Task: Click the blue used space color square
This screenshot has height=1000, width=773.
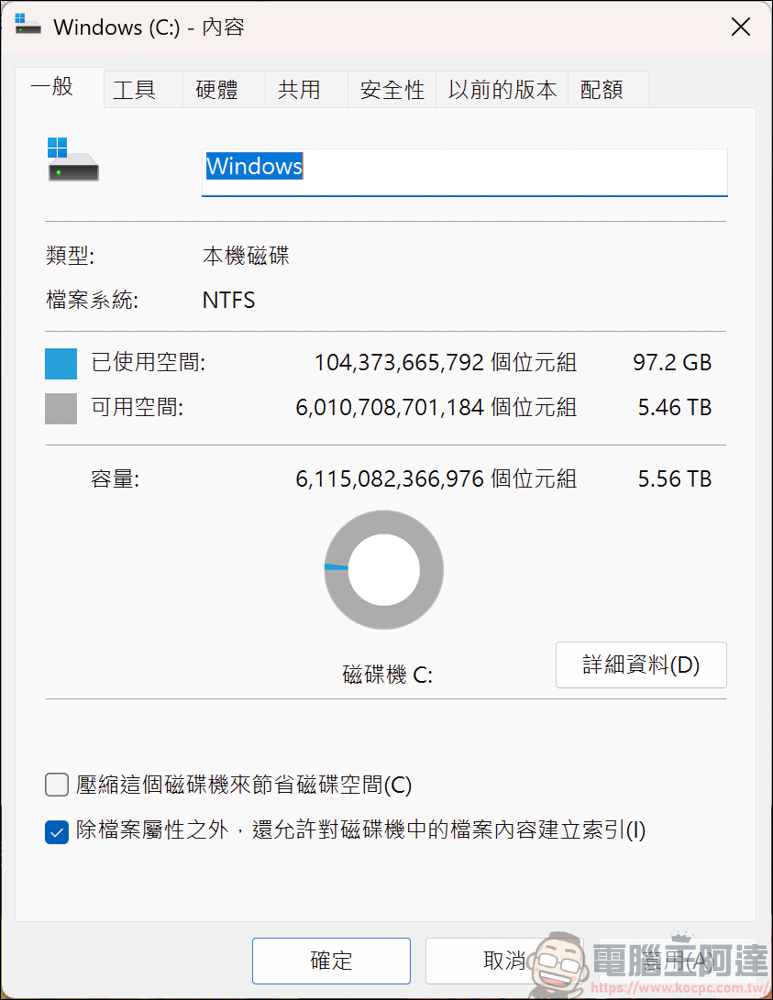Action: coord(61,363)
